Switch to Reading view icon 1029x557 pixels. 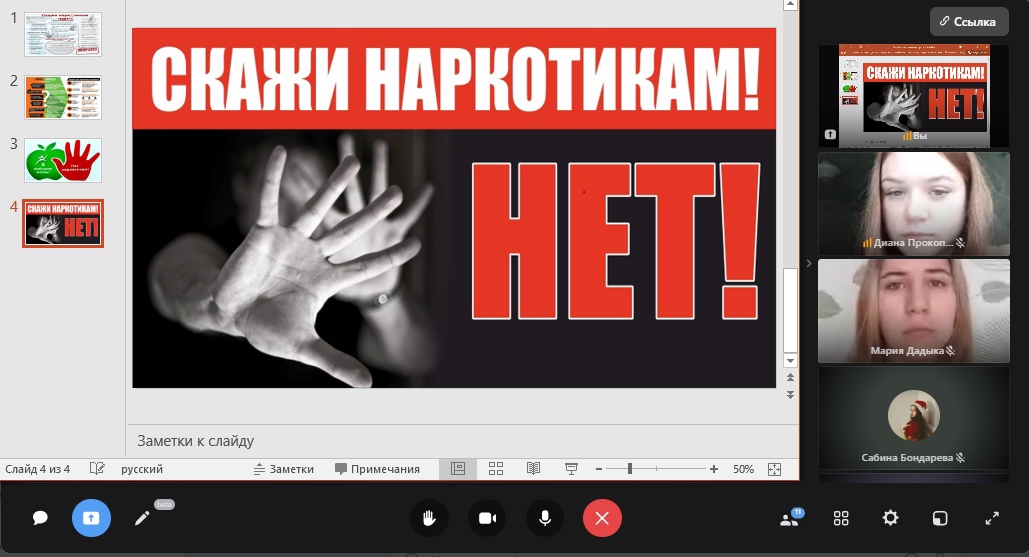(x=534, y=469)
